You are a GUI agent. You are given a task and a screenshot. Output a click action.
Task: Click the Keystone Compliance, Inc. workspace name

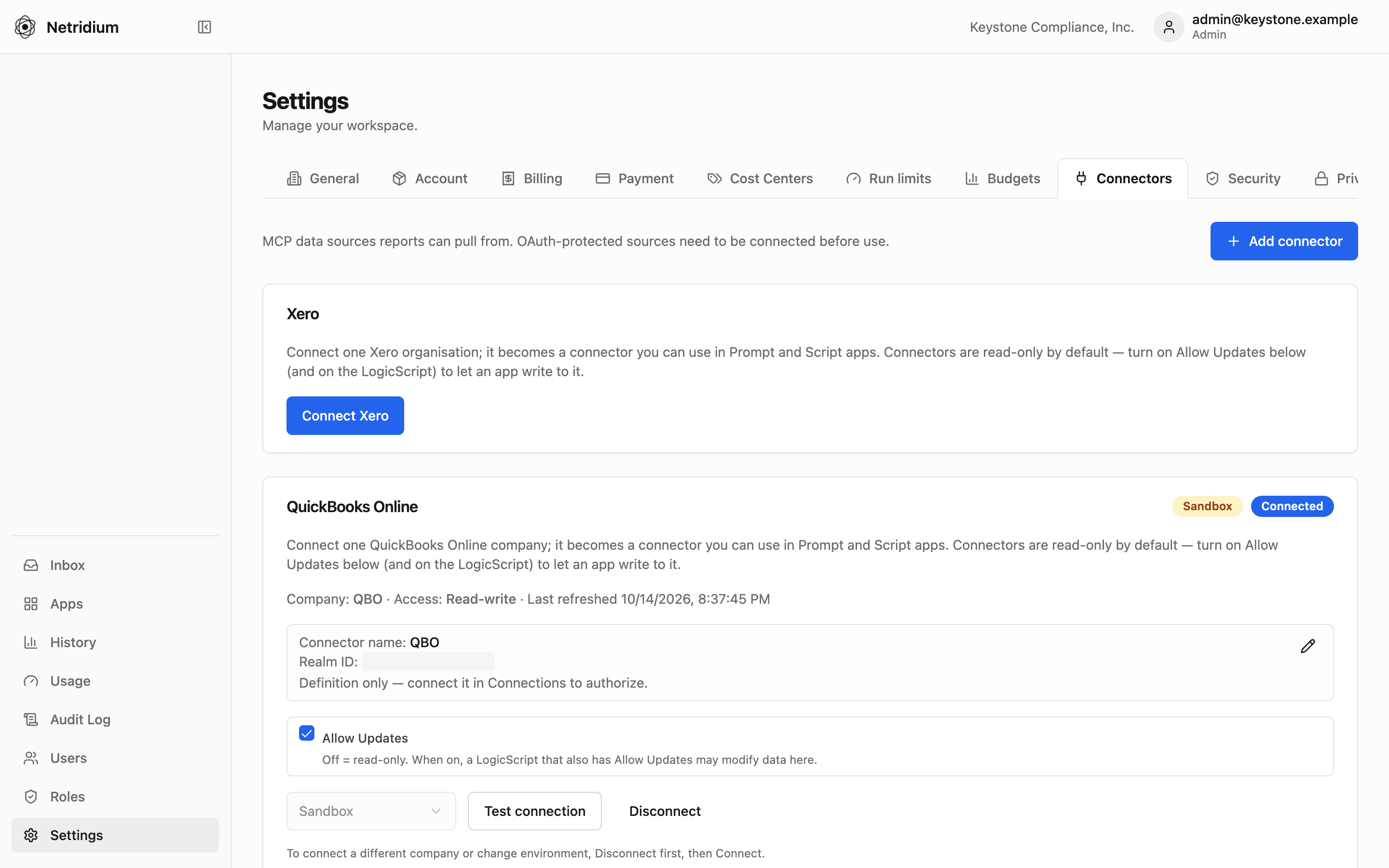point(1051,27)
